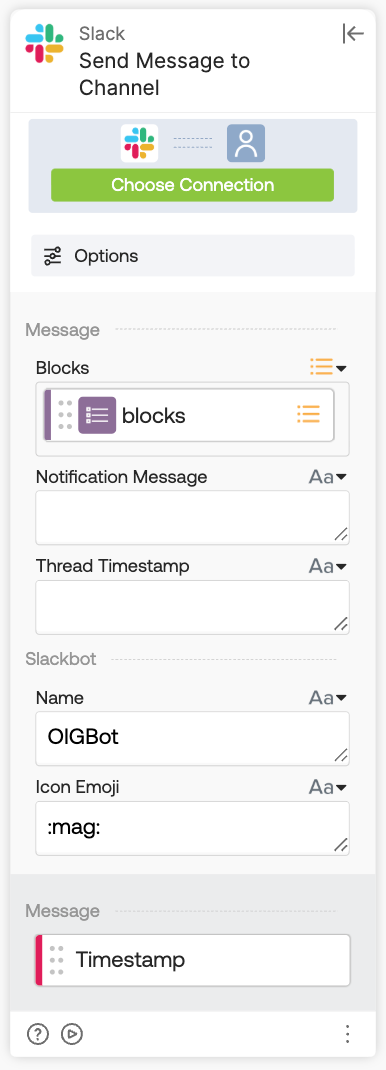
Task: Click the Blocks field label
Action: pyautogui.click(x=63, y=368)
